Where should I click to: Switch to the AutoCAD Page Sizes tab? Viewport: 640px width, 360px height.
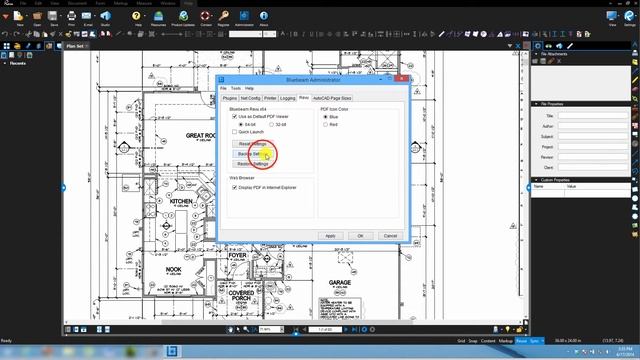point(332,98)
